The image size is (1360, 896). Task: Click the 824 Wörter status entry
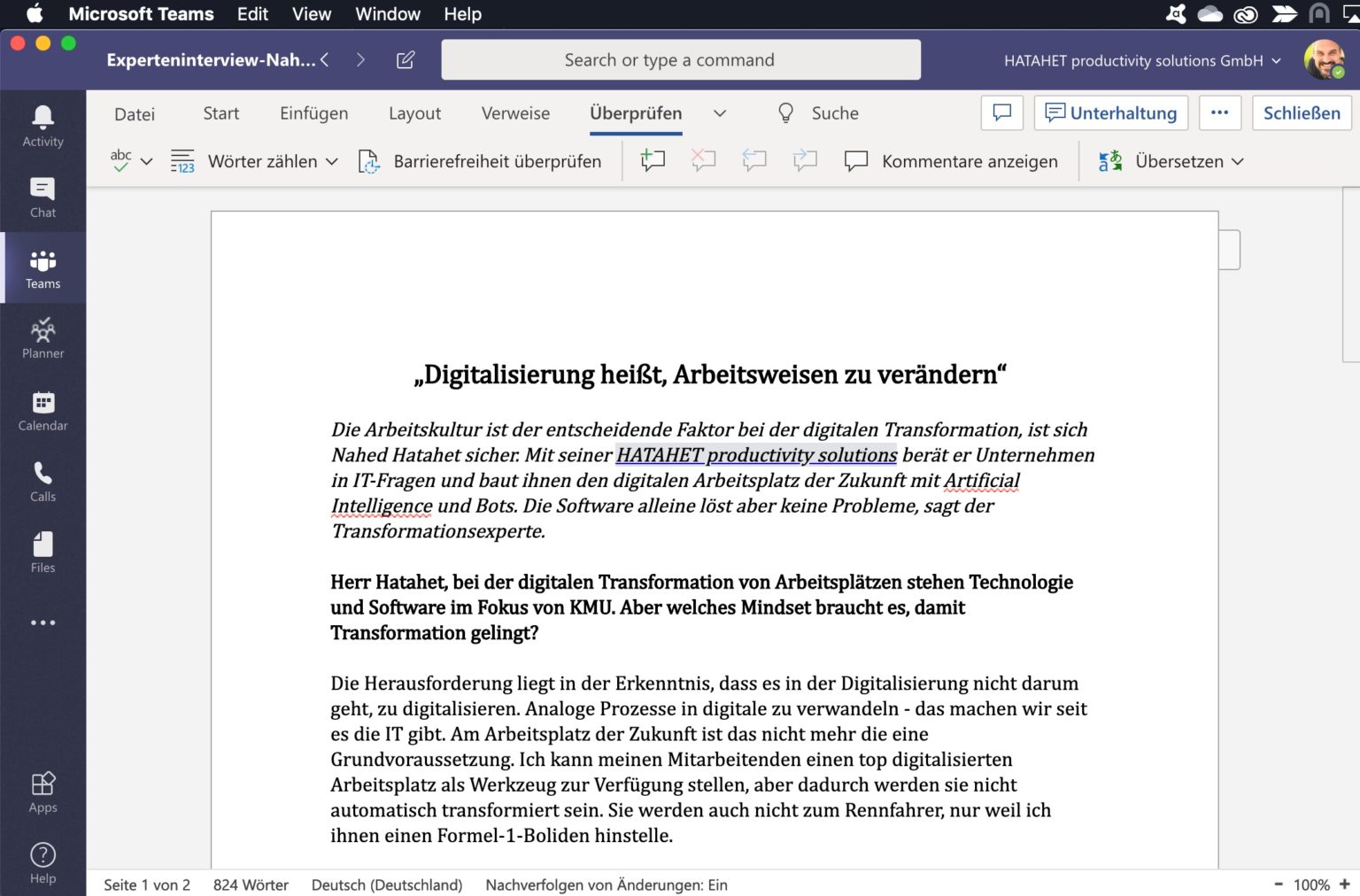251,884
